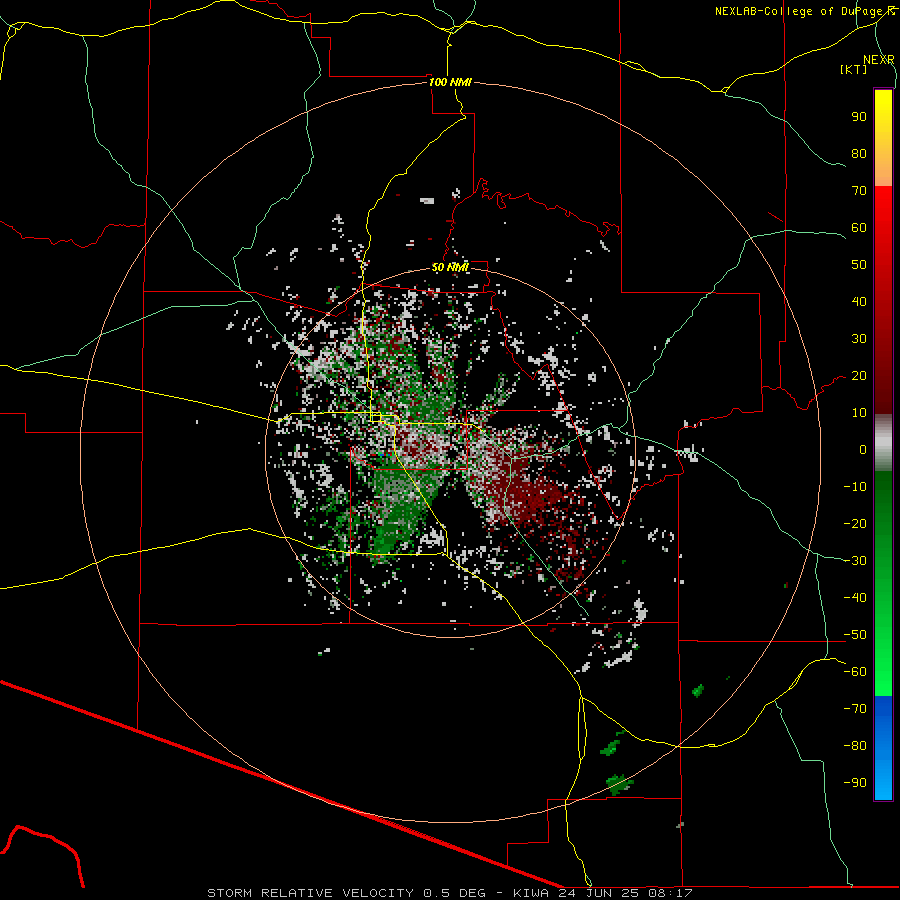The image size is (900, 900).
Task: Click the 08:17 timestamp in the caption
Action: (670, 893)
